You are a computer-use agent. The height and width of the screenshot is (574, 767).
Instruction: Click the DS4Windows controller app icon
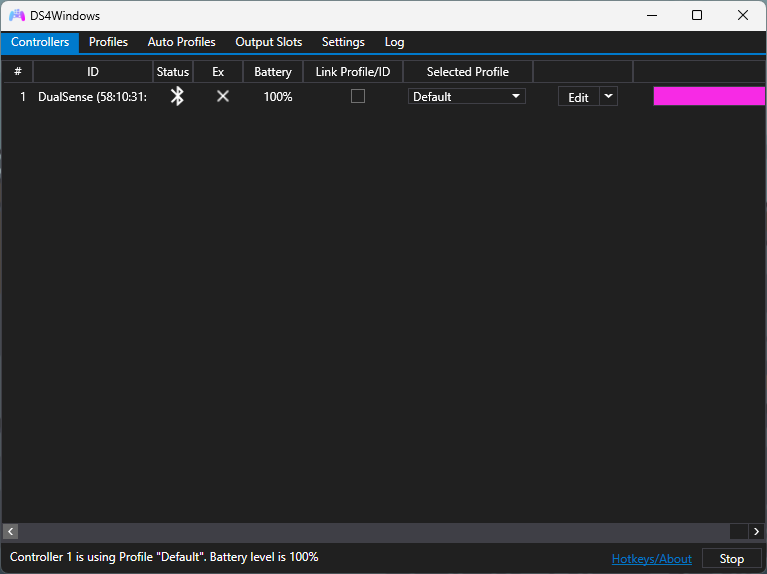click(17, 16)
